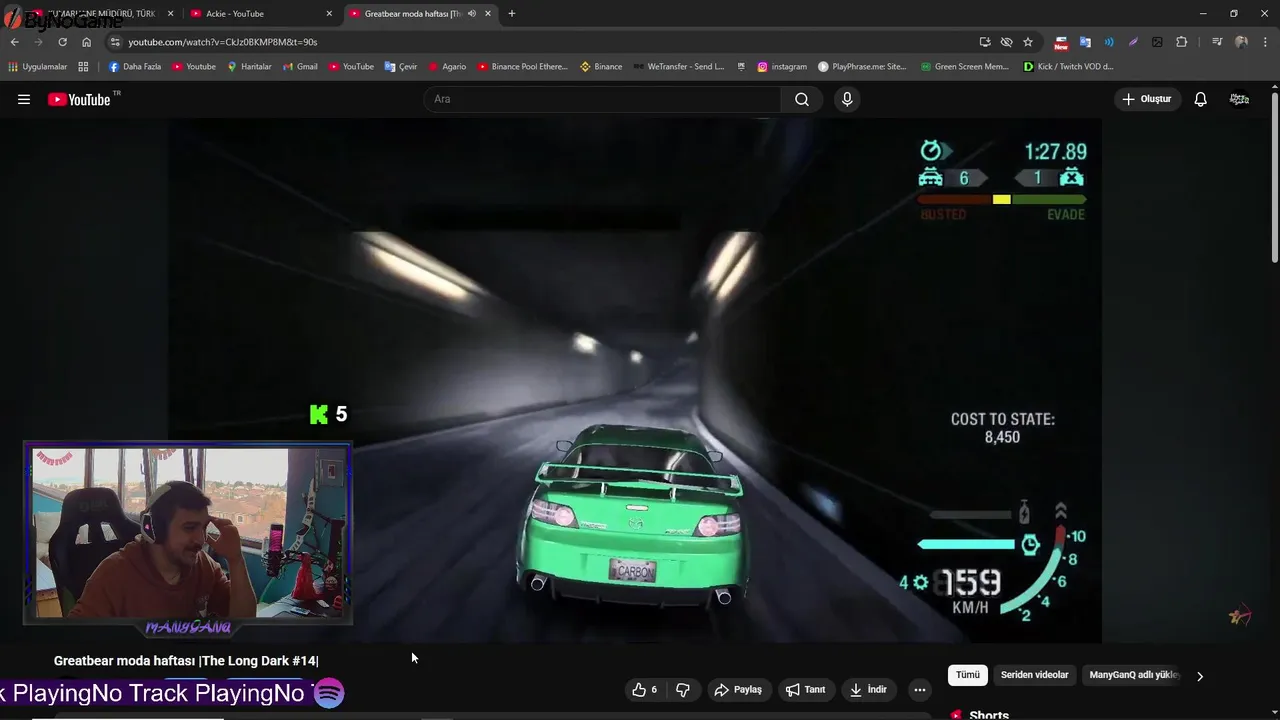The height and width of the screenshot is (720, 1280).
Task: Click the page vertical scrollbar
Action: (x=1275, y=180)
